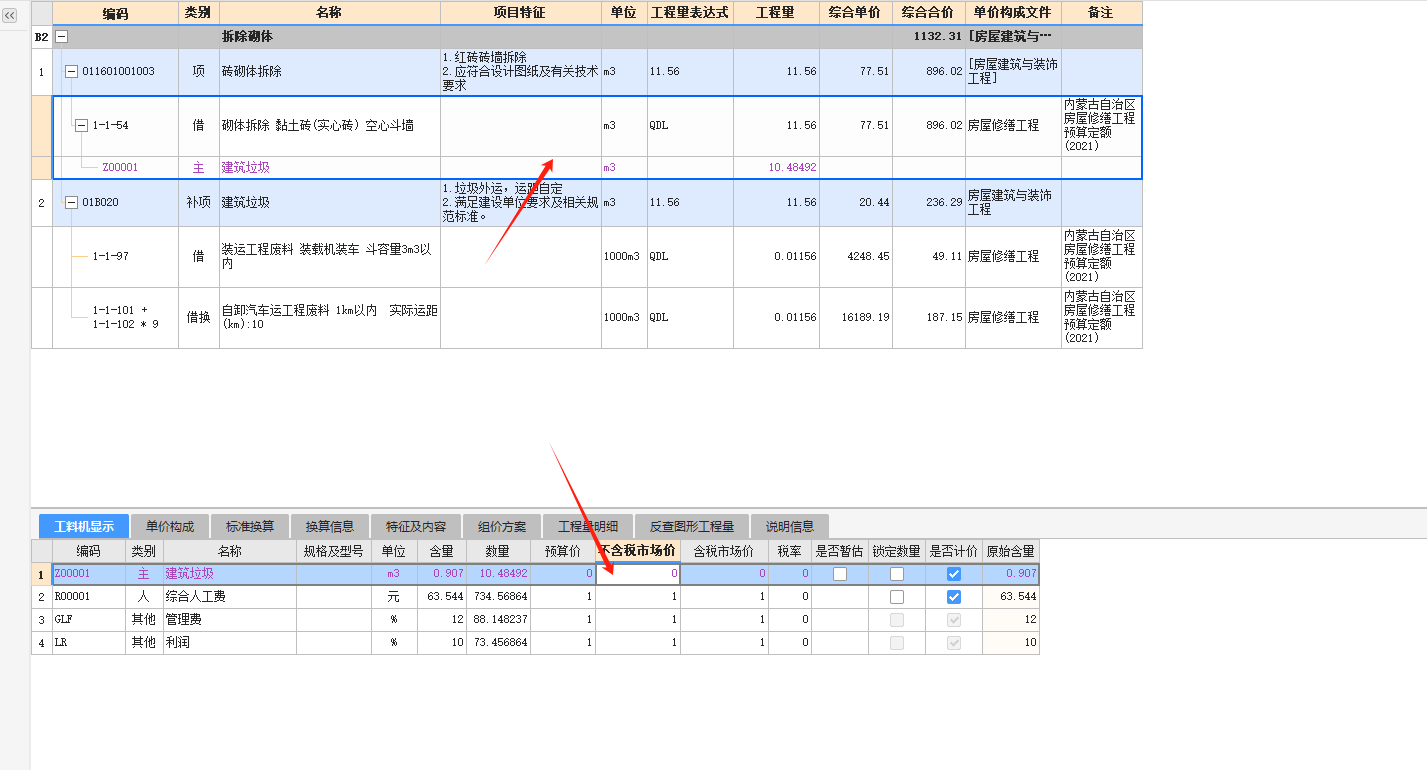Viewport: 1427px width, 770px height.
Task: Select 红砖砖墙拆除 feature description cell
Action: (x=520, y=72)
